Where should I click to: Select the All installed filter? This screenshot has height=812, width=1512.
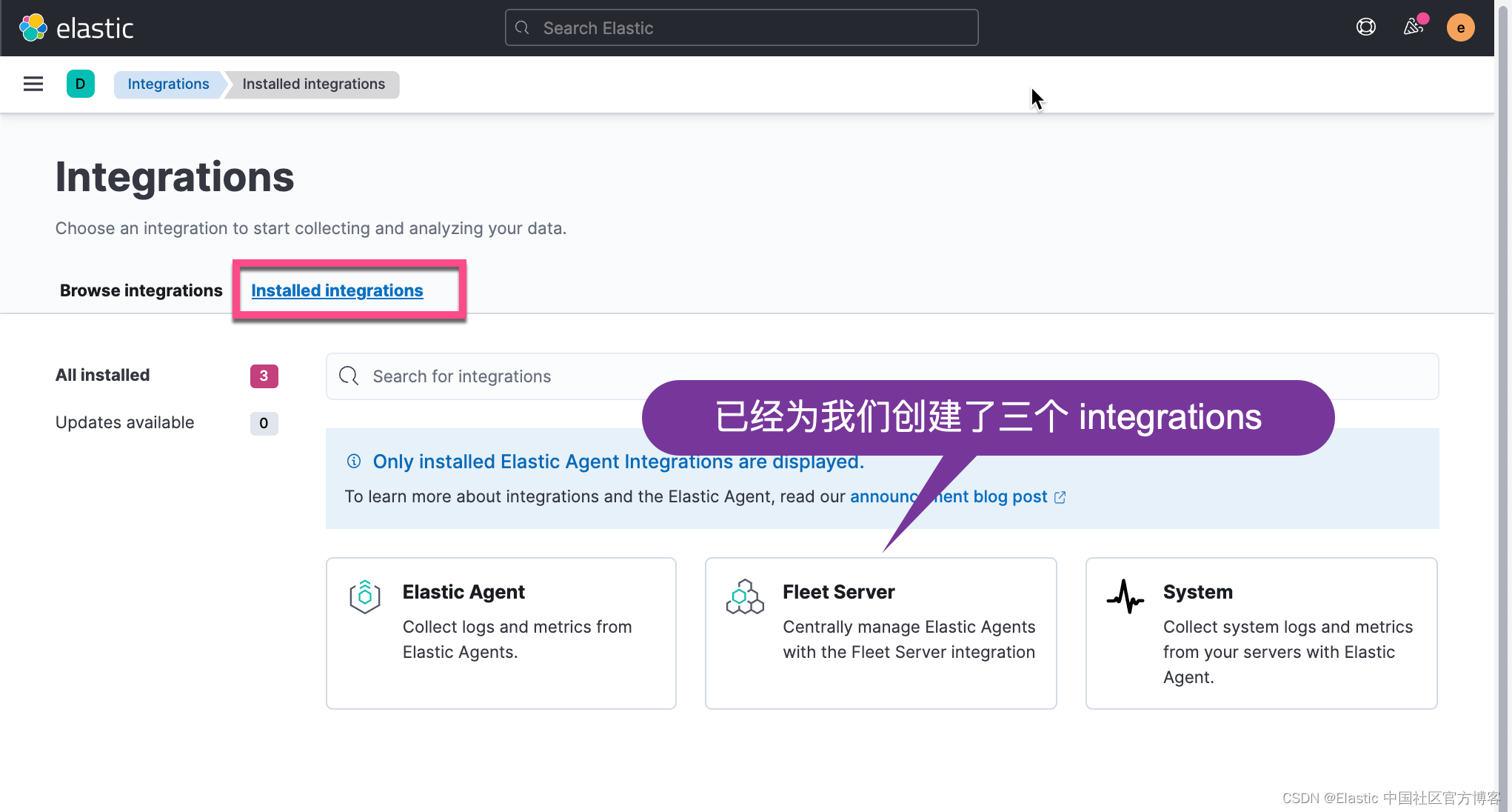(x=103, y=375)
